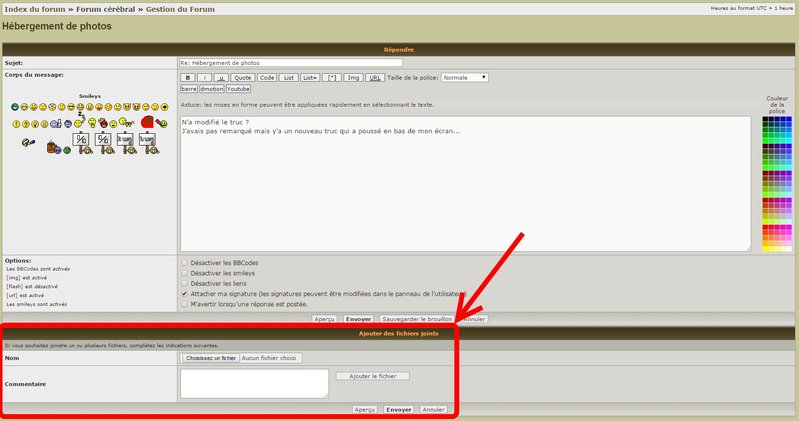Uncheck Attacher ma signature option
The height and width of the screenshot is (421, 799).
point(184,294)
